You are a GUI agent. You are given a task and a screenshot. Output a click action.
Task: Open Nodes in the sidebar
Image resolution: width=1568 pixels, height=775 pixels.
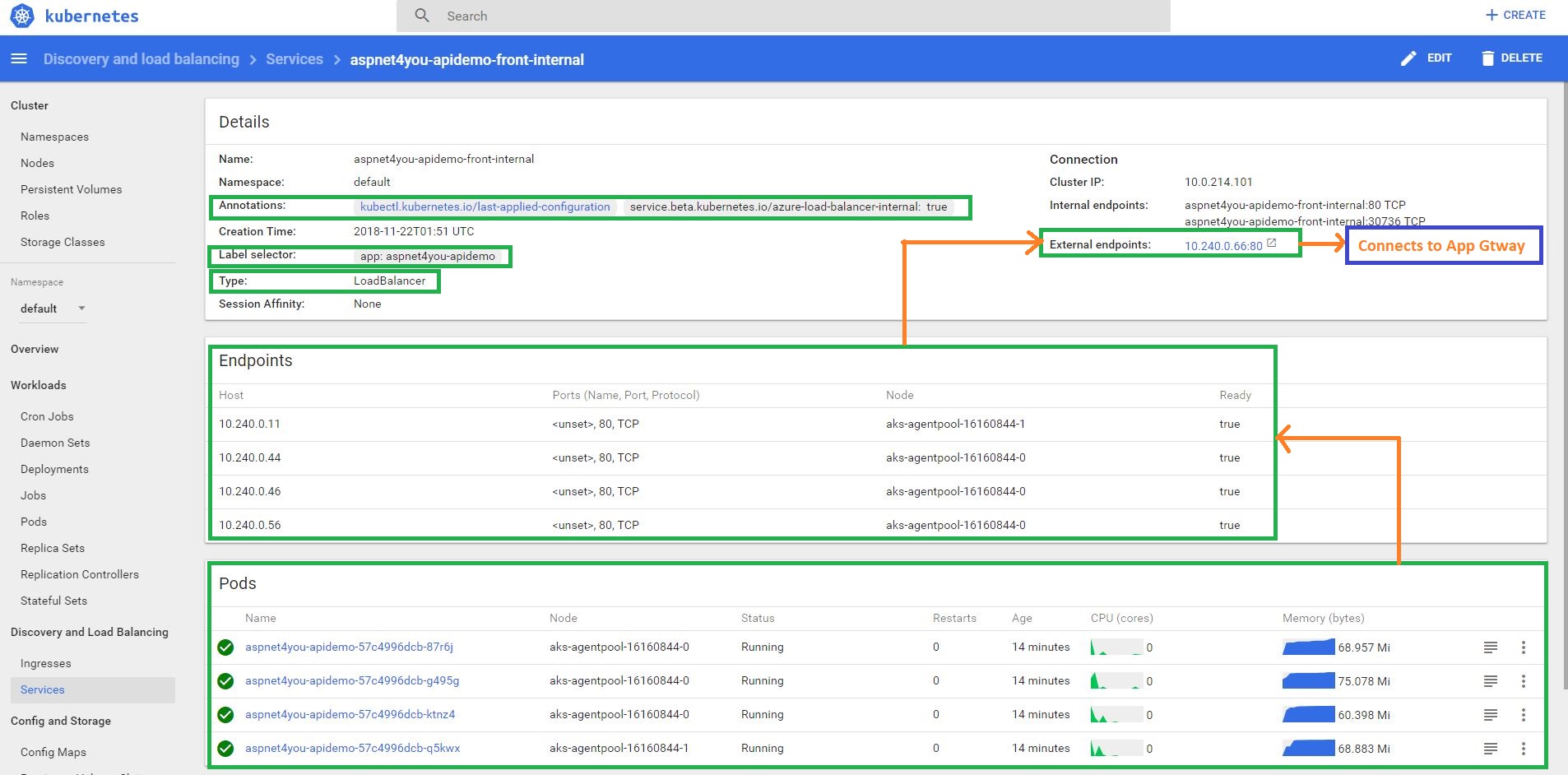[37, 163]
